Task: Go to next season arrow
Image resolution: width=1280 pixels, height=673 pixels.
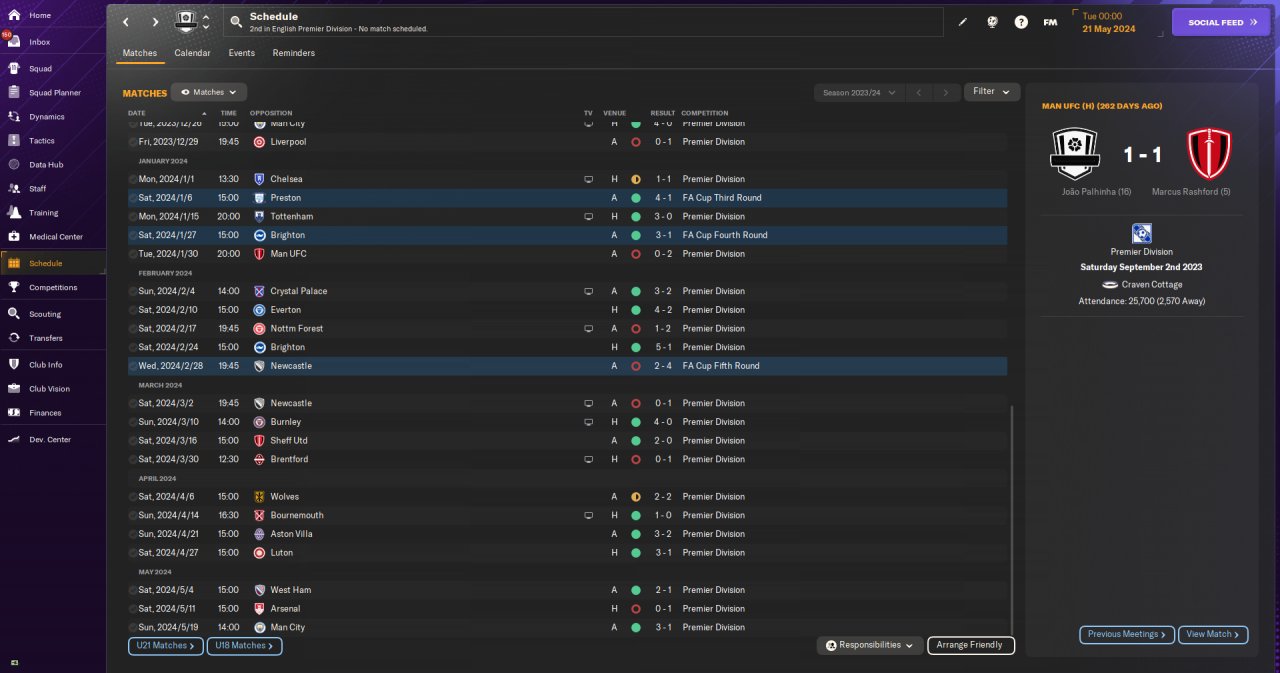Action: pyautogui.click(x=946, y=92)
